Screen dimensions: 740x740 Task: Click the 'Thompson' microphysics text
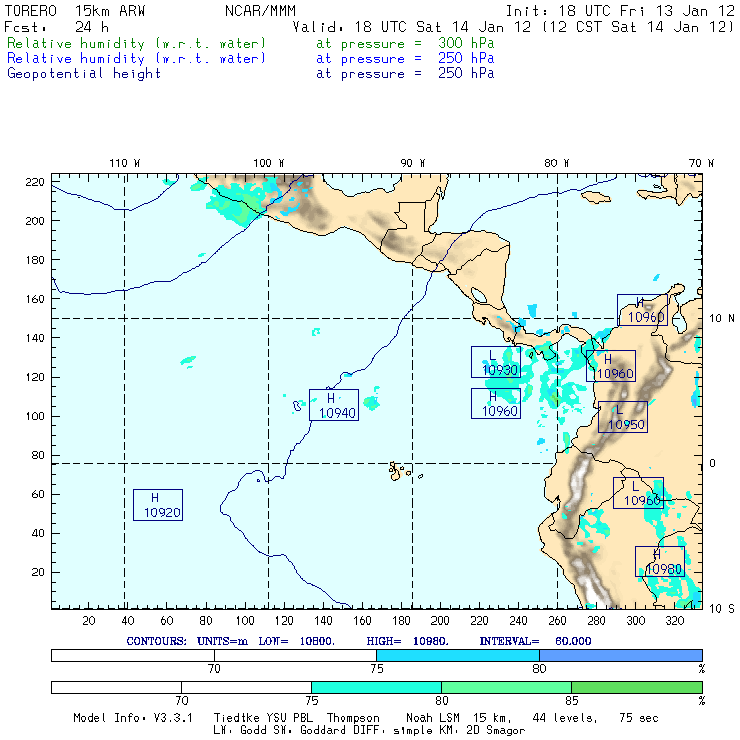[x=353, y=718]
